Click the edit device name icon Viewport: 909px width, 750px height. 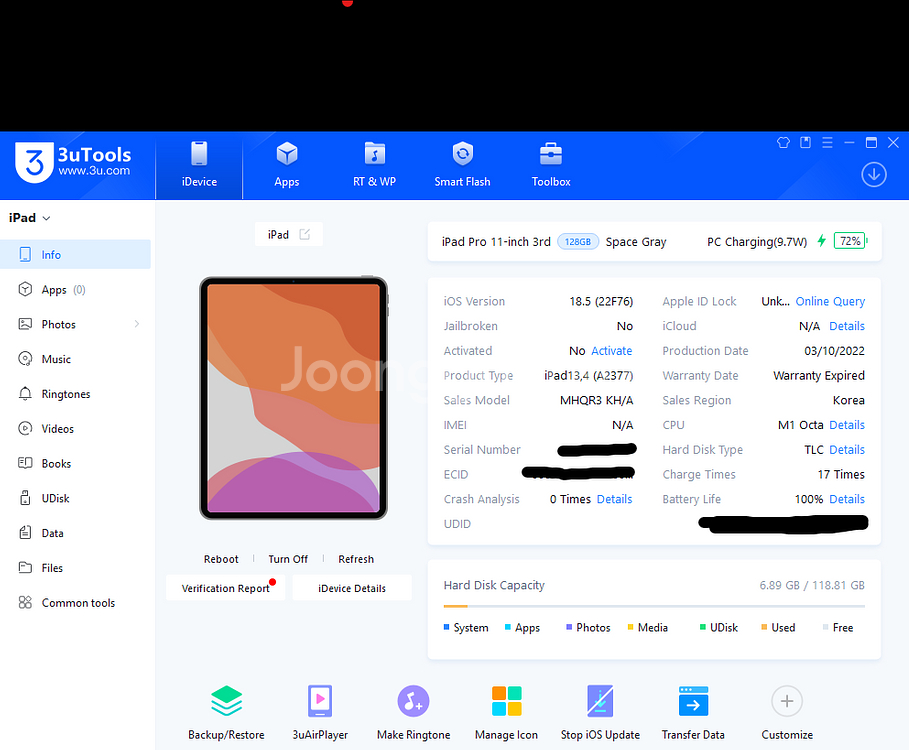pyautogui.click(x=305, y=234)
